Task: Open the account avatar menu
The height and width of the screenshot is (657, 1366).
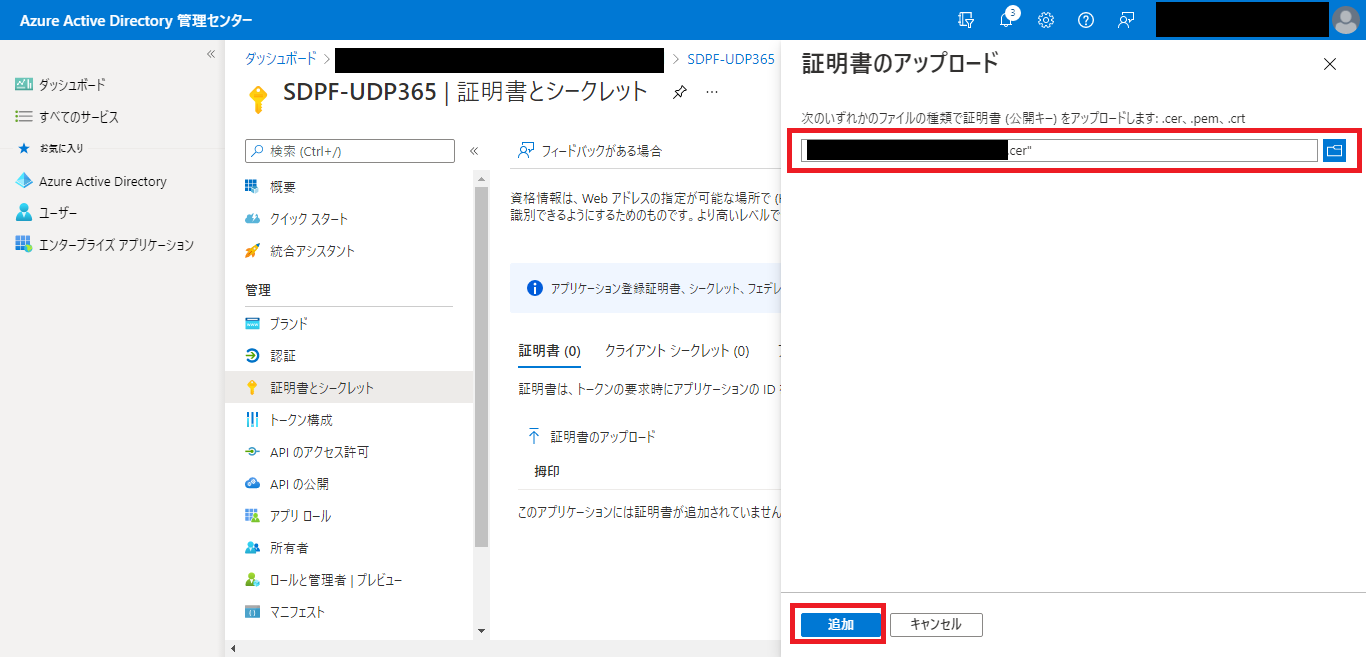Action: (x=1346, y=20)
